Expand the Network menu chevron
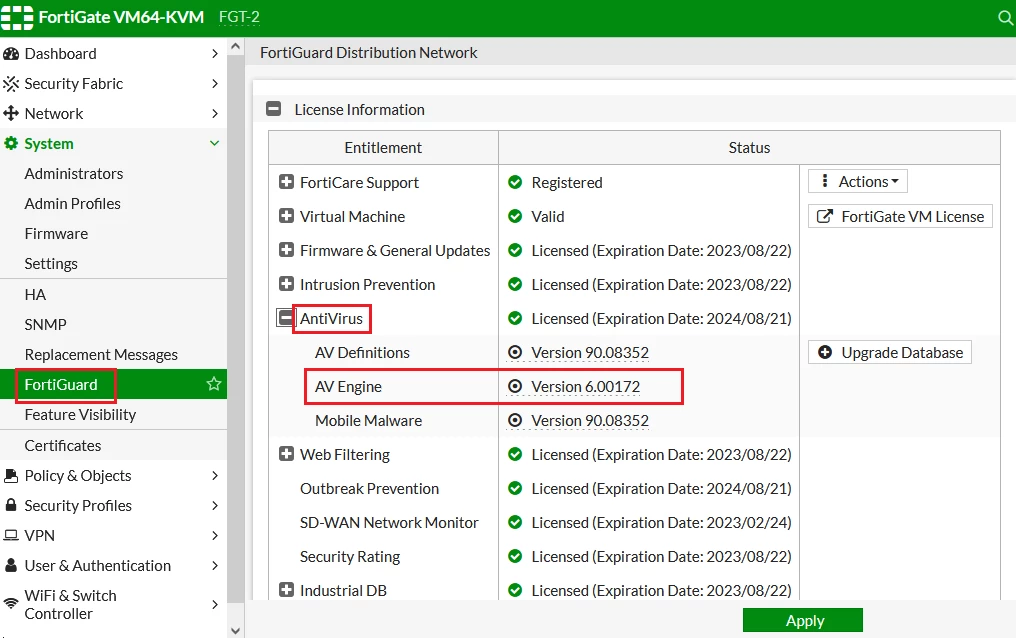This screenshot has height=638, width=1016. [x=215, y=113]
